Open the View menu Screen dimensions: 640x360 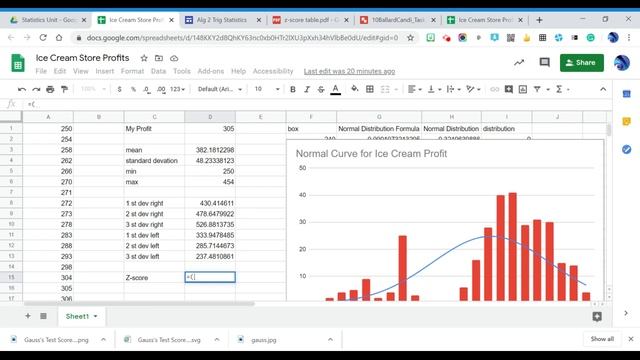coord(80,71)
